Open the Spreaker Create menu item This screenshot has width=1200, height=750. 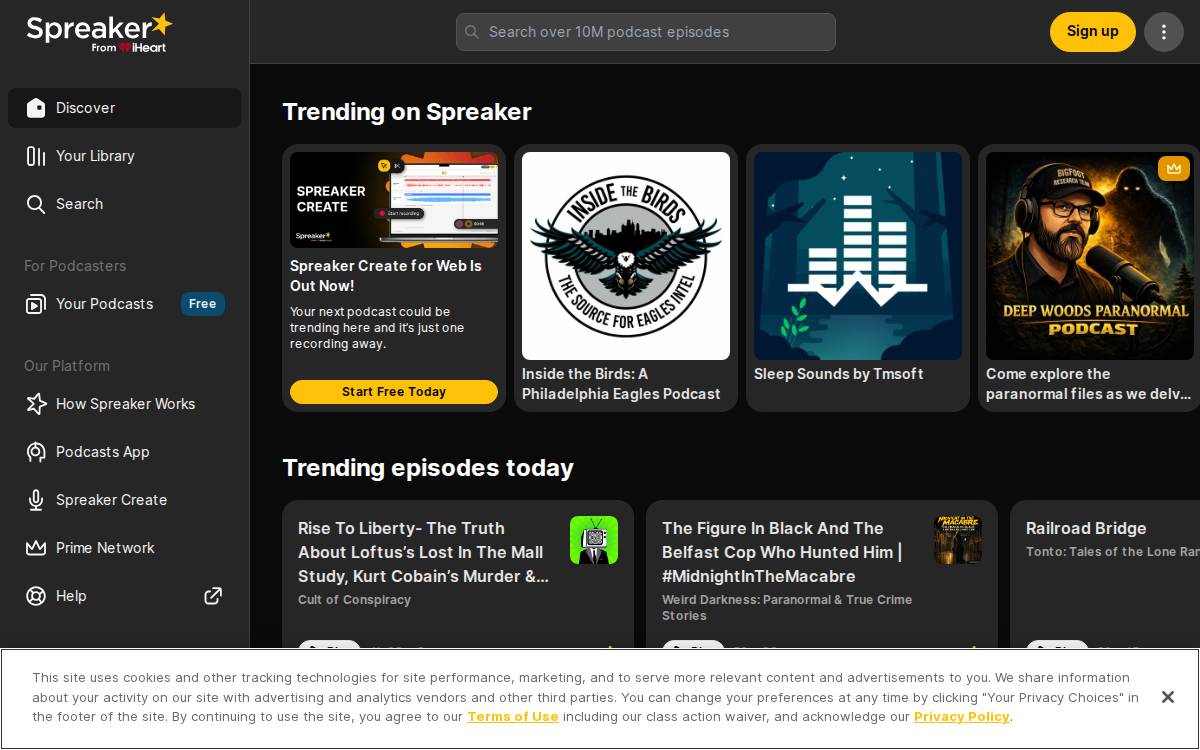124,500
